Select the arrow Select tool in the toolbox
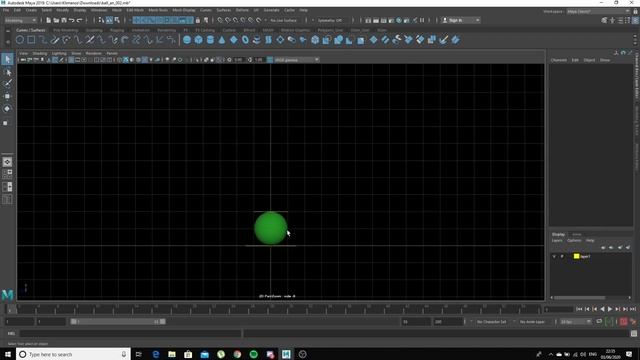Viewport: 640px width, 360px height. point(7,59)
